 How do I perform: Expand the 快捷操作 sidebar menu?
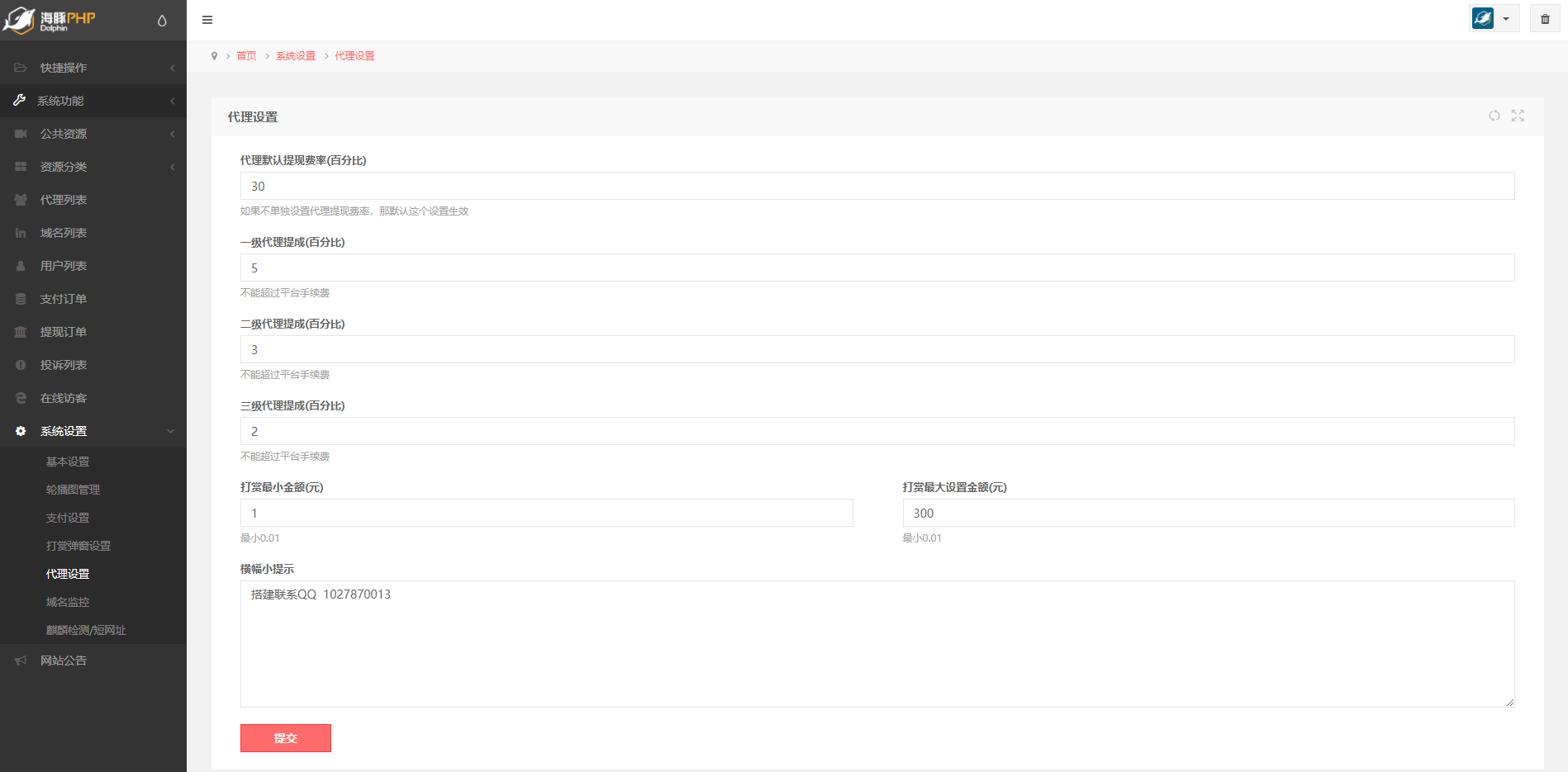tap(93, 68)
